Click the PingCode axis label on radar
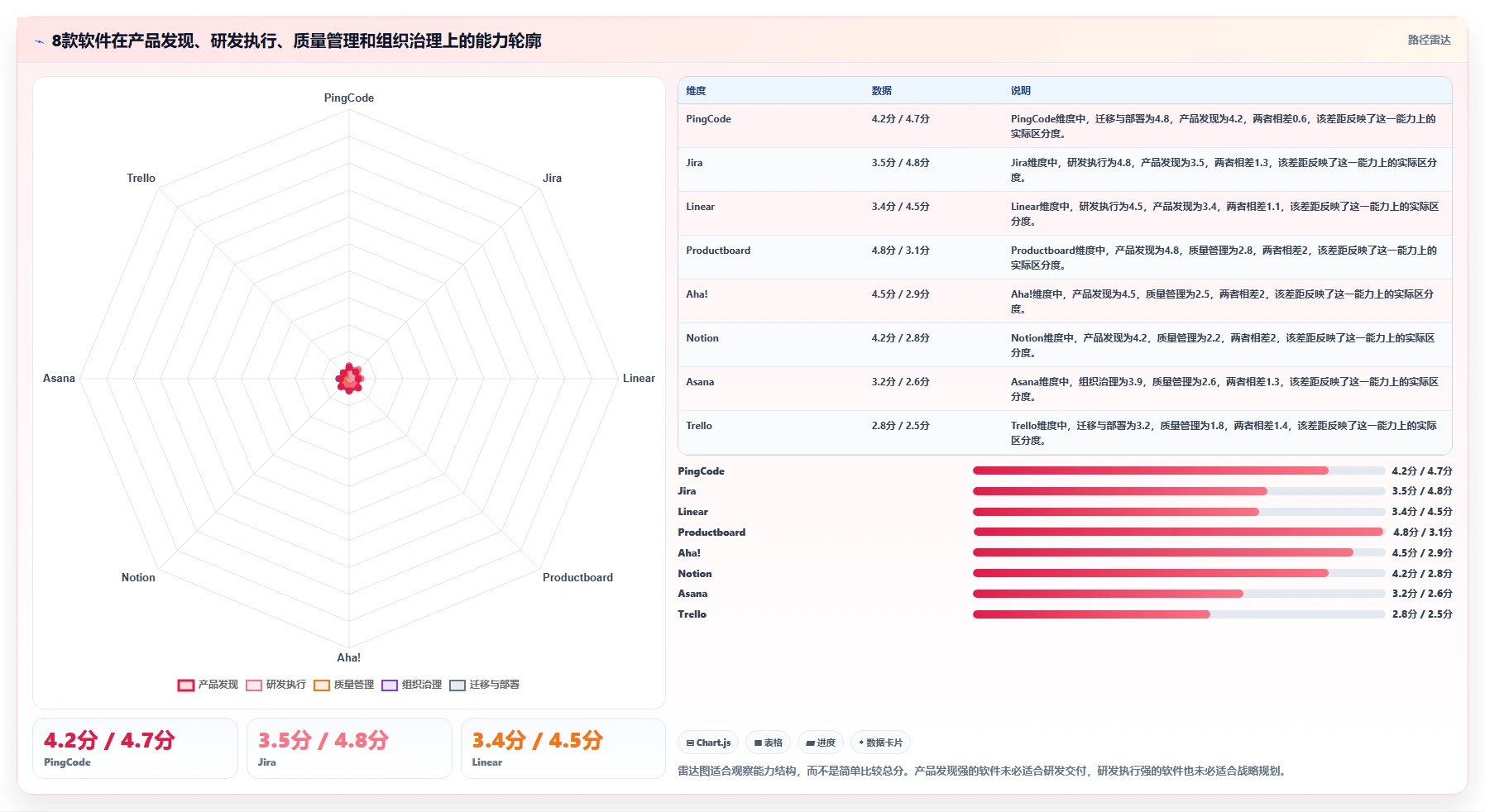This screenshot has width=1485, height=812. pyautogui.click(x=349, y=98)
